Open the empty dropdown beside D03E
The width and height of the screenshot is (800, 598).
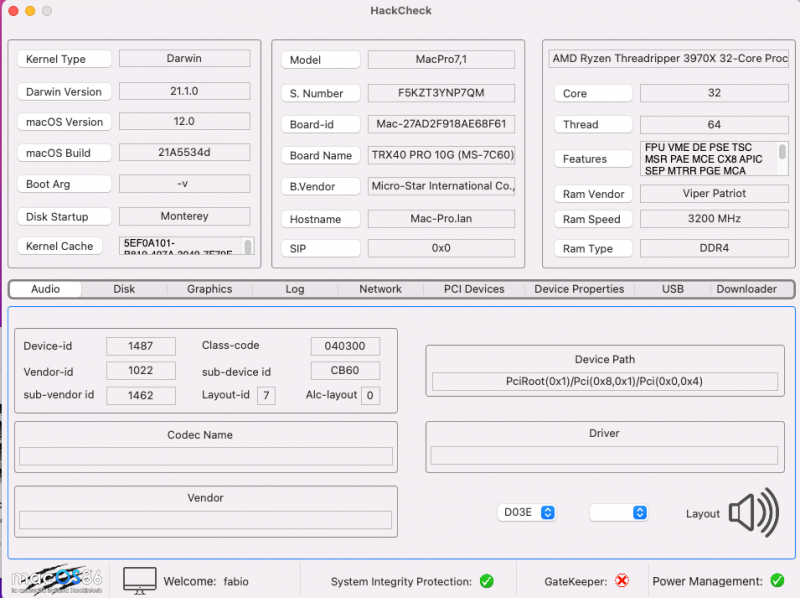coord(618,513)
